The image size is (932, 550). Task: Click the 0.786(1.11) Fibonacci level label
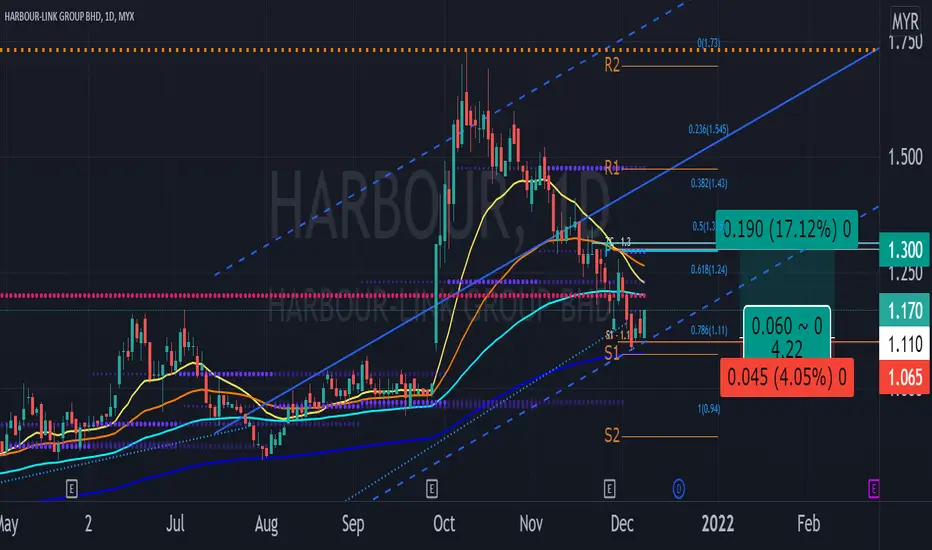pos(709,330)
